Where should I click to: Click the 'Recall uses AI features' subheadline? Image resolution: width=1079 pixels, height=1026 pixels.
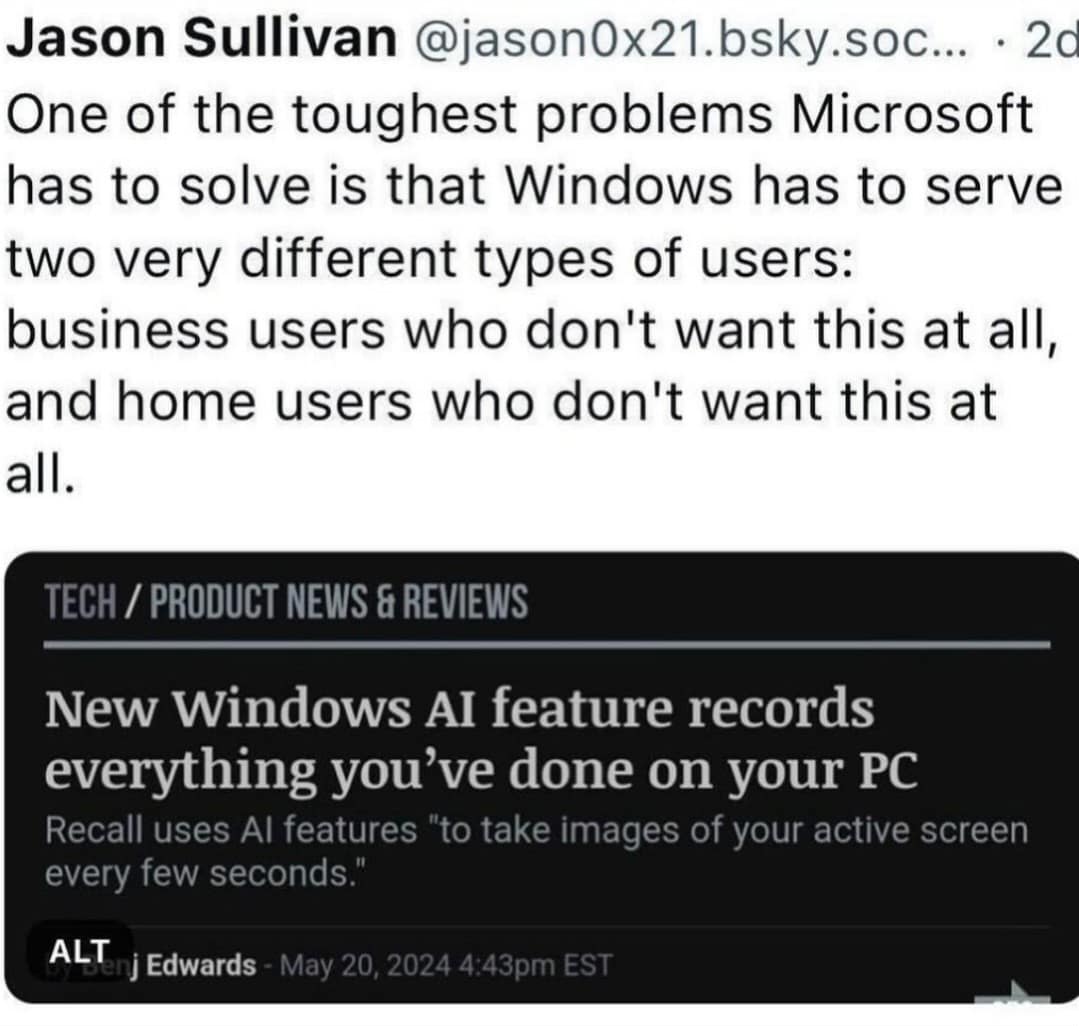(x=230, y=830)
